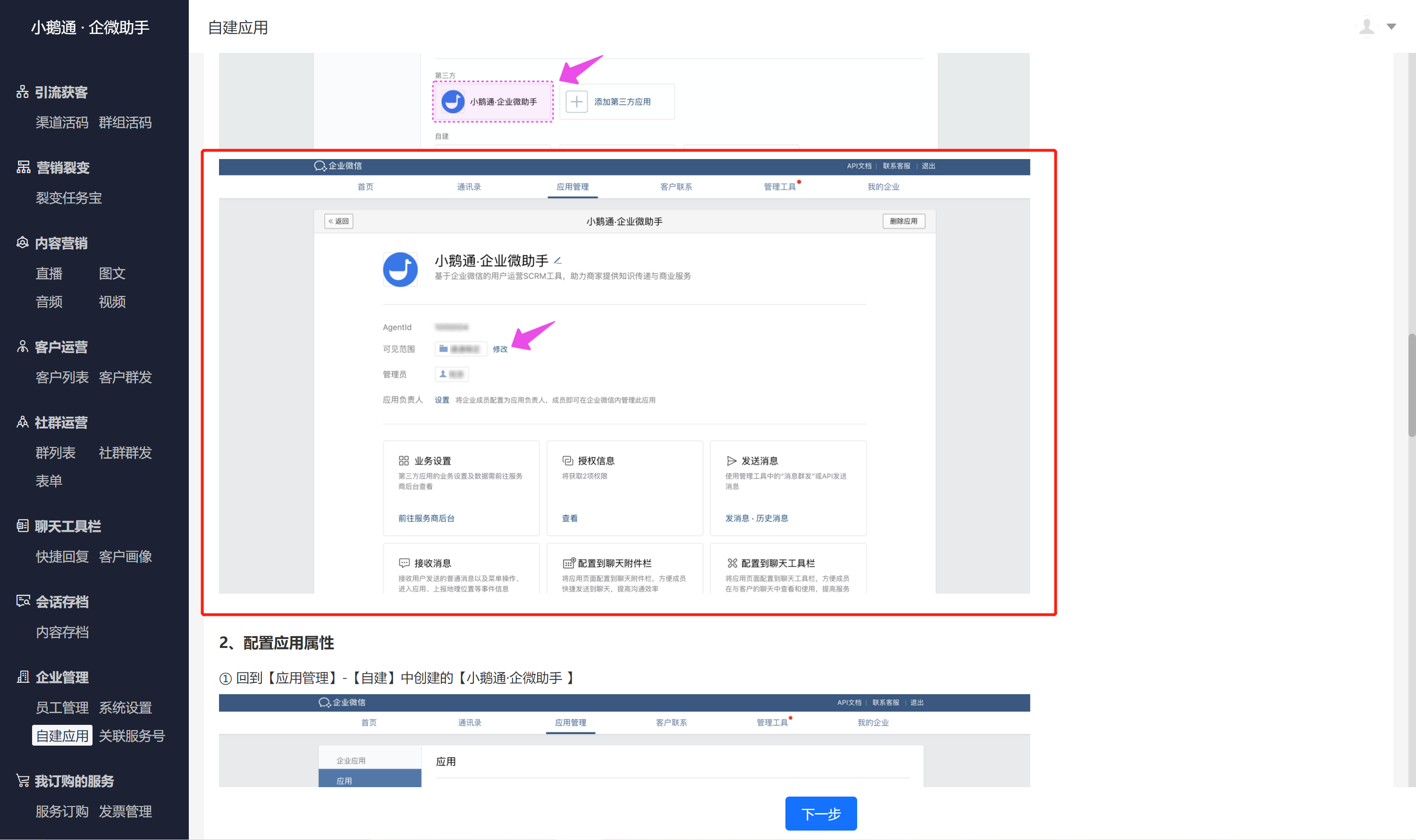Viewport: 1416px width, 840px height.
Task: Open the 直播 content page
Action: (49, 273)
